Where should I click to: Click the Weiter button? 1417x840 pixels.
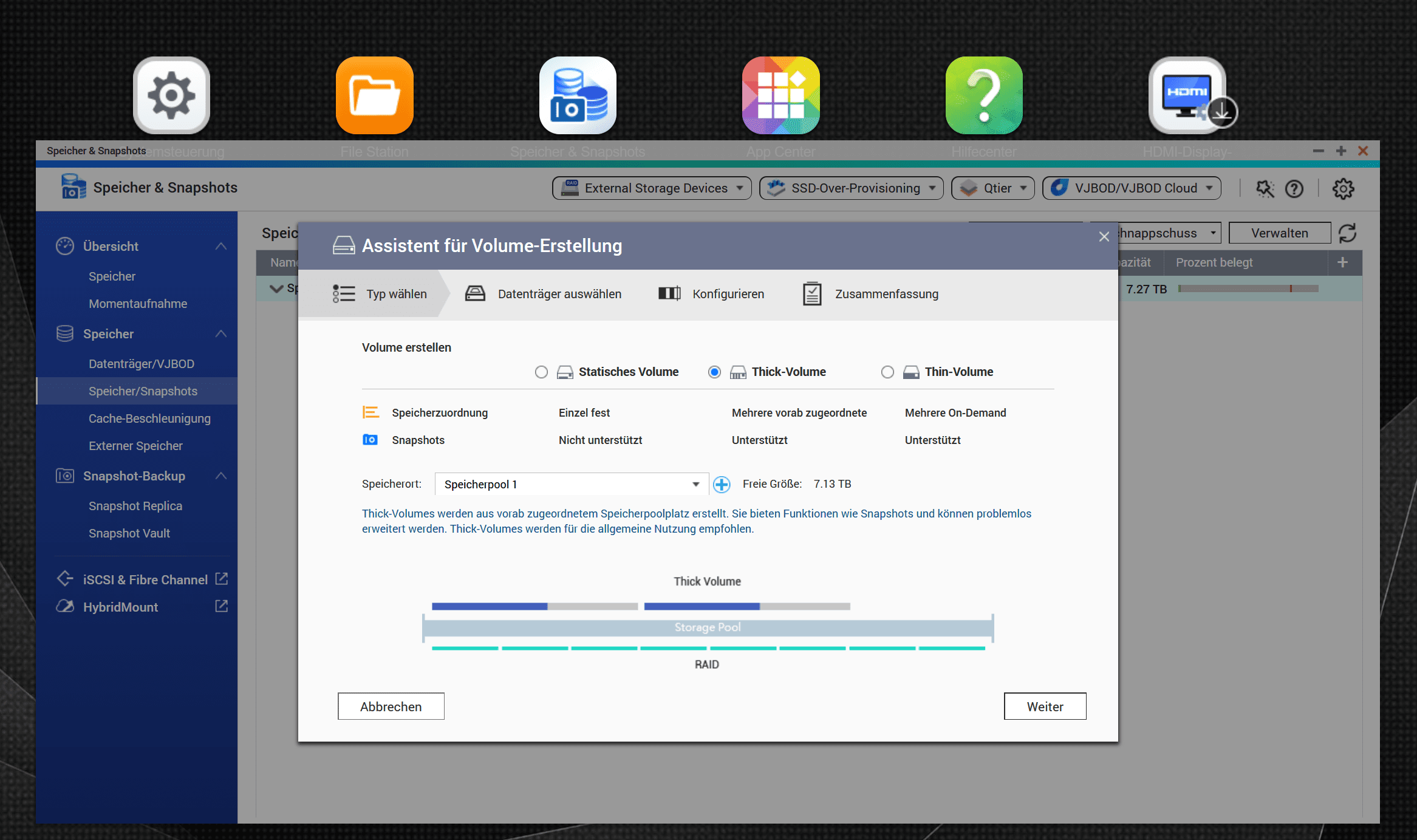(x=1045, y=706)
